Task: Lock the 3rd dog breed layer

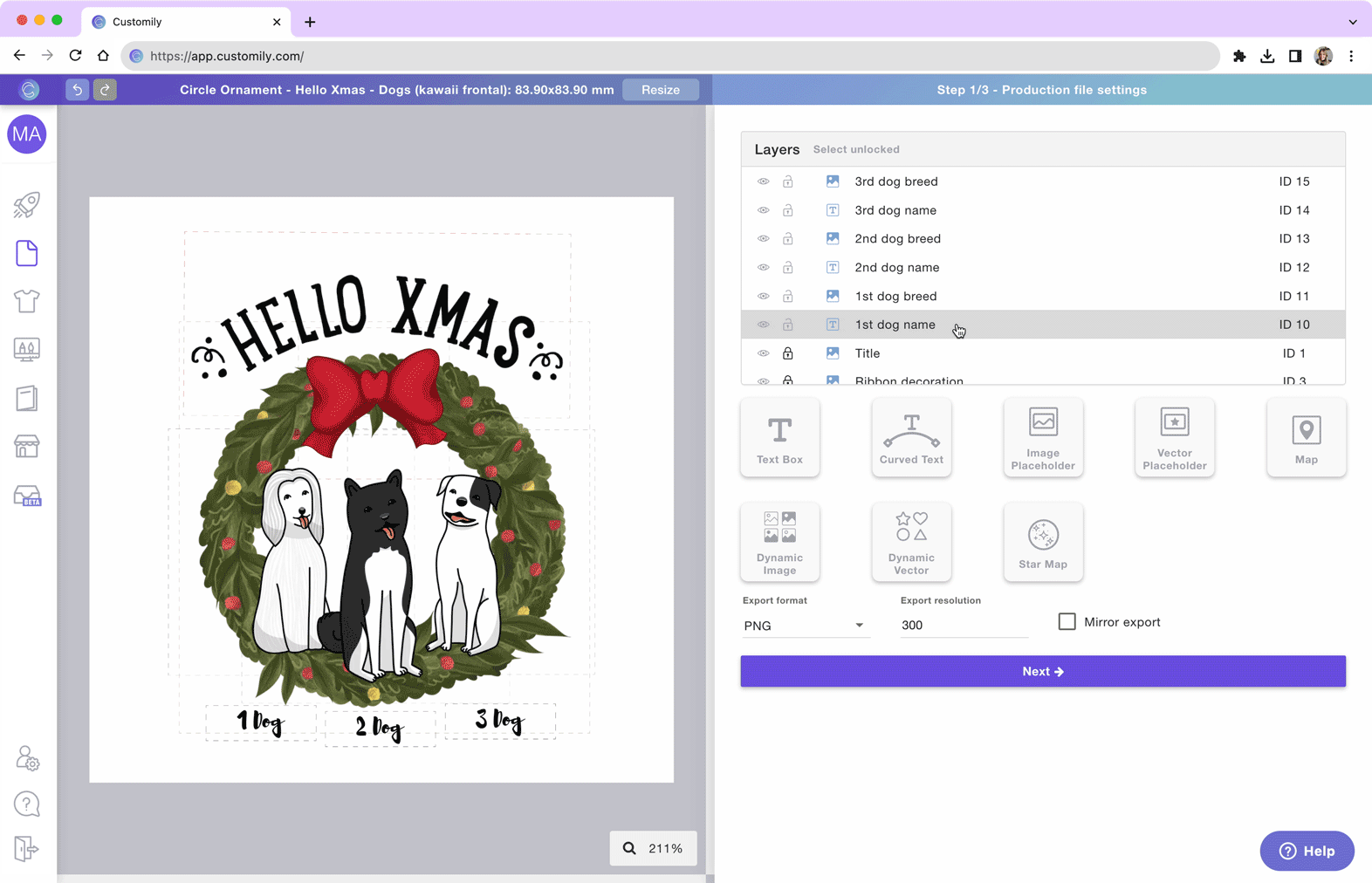Action: [x=788, y=181]
